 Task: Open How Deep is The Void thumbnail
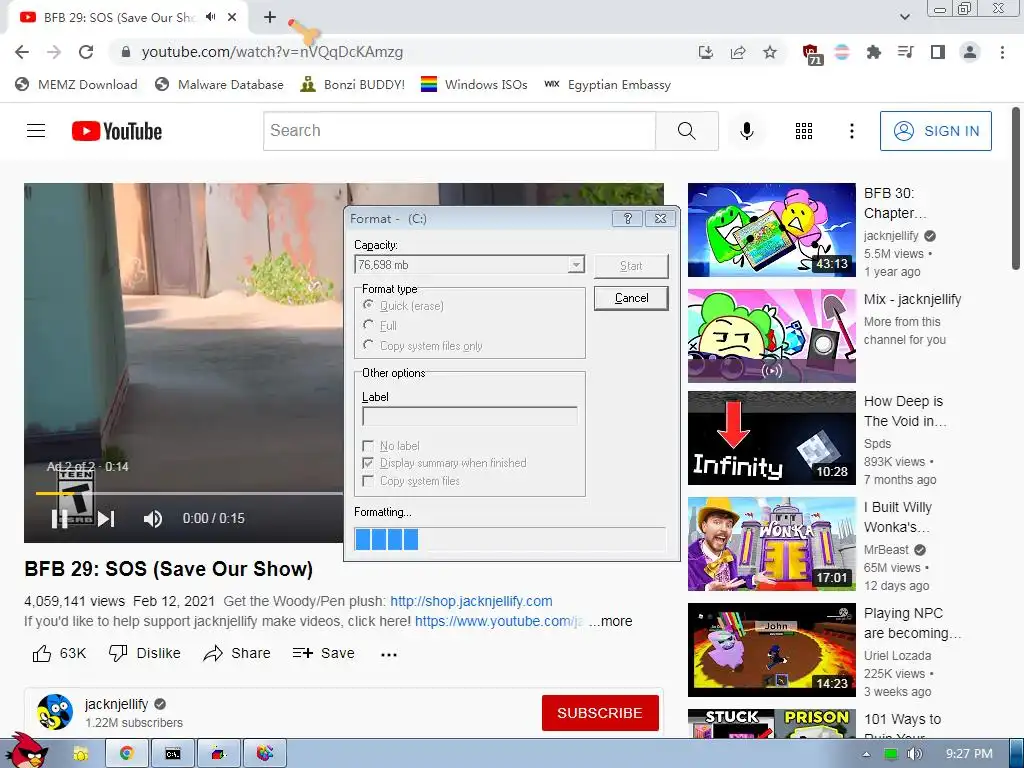point(771,438)
